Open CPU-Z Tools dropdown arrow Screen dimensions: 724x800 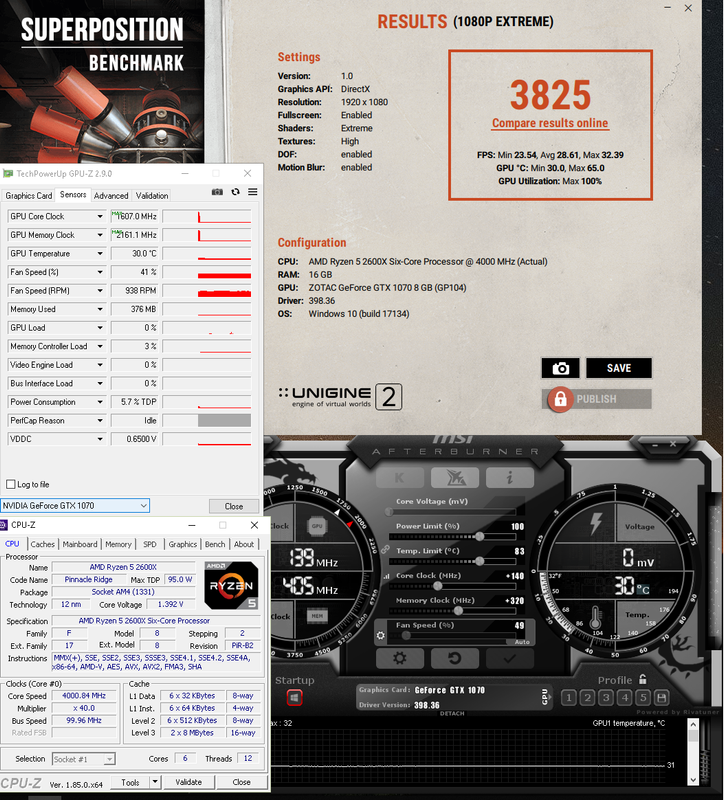(x=155, y=782)
